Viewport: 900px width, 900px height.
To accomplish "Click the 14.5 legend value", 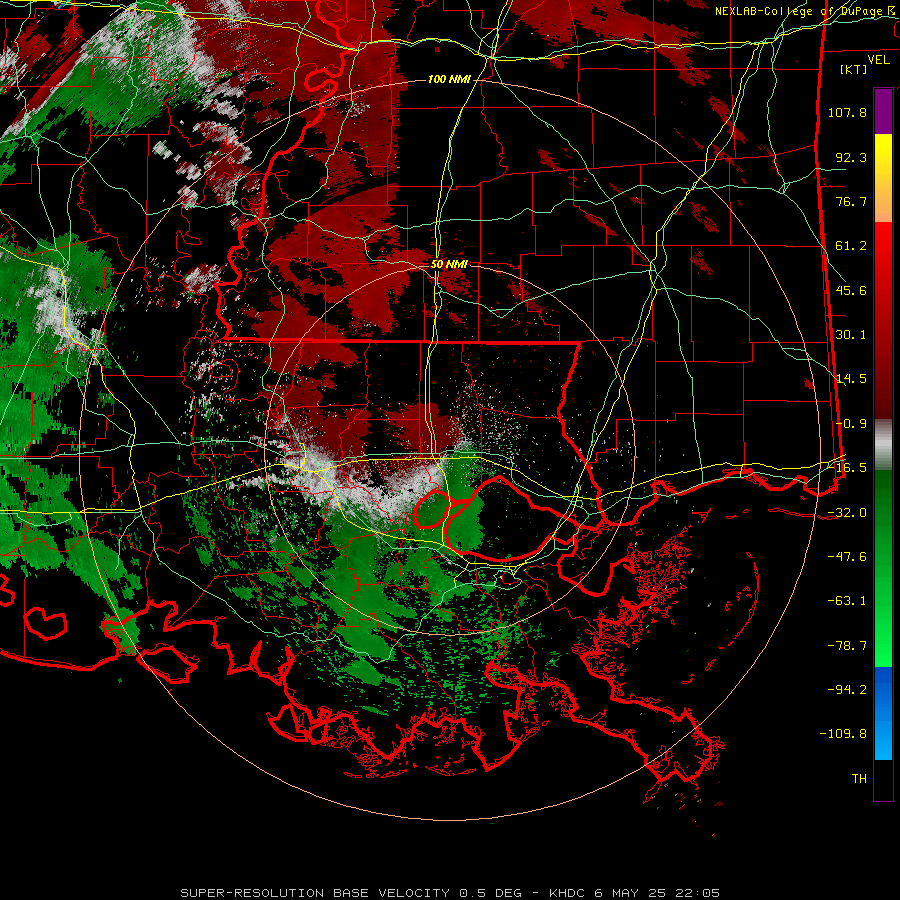I will coord(851,379).
